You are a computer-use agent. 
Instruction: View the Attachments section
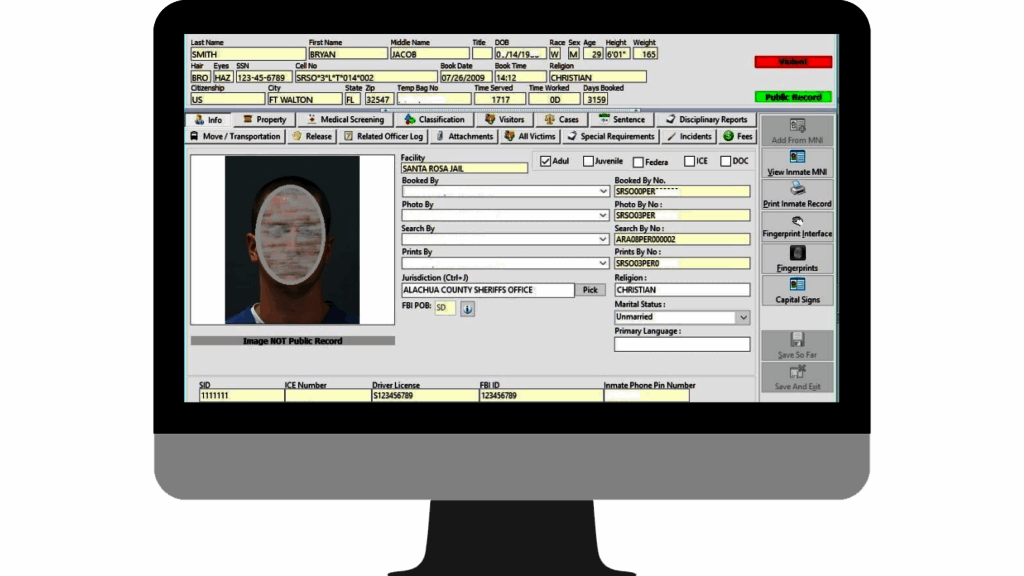point(467,136)
